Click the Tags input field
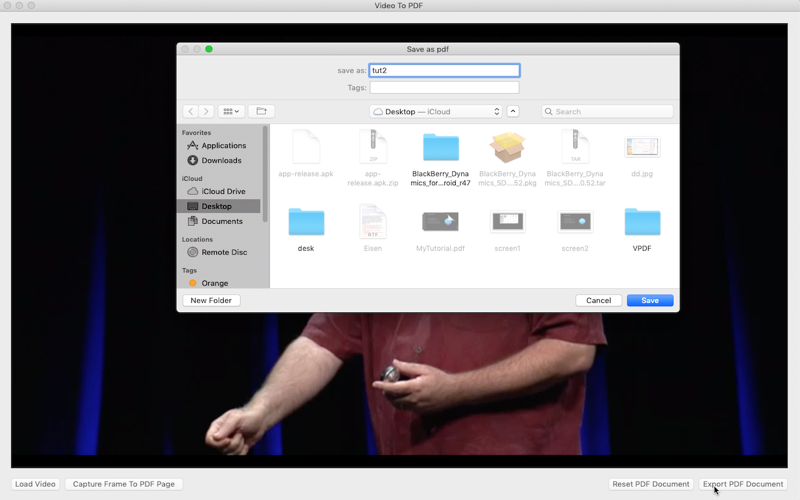Viewport: 800px width, 500px height. click(x=444, y=87)
